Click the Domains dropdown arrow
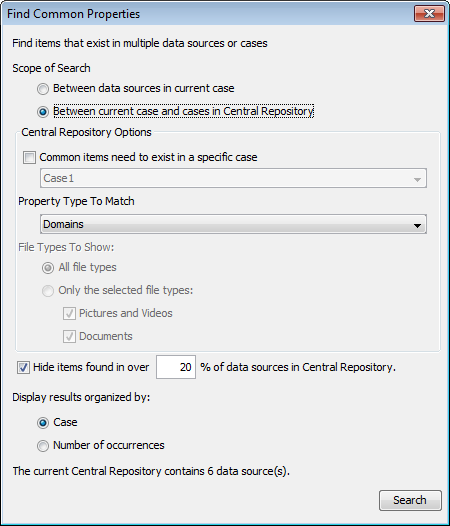The height and width of the screenshot is (526, 450). click(417, 225)
